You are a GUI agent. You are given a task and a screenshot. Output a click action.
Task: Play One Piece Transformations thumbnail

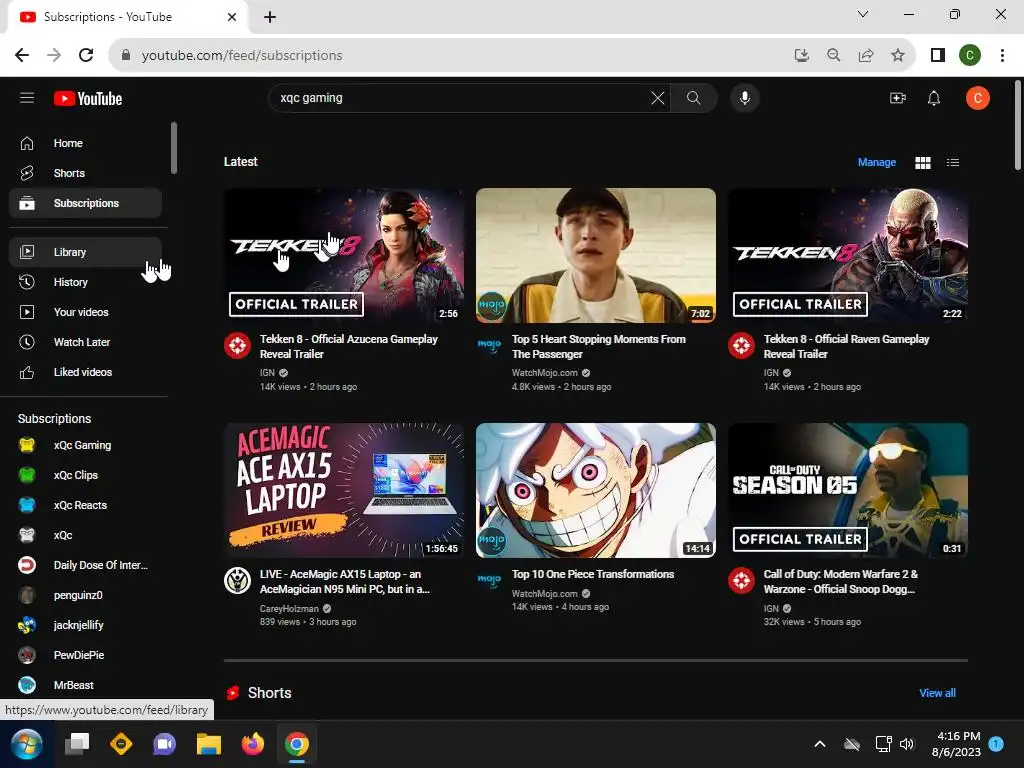[596, 490]
